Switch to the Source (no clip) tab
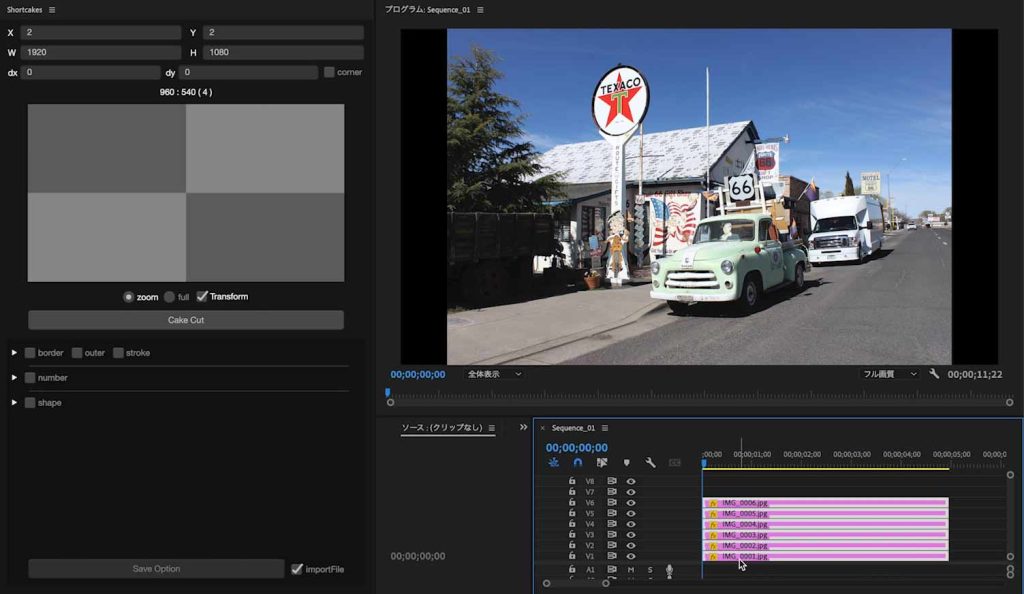 (x=441, y=428)
